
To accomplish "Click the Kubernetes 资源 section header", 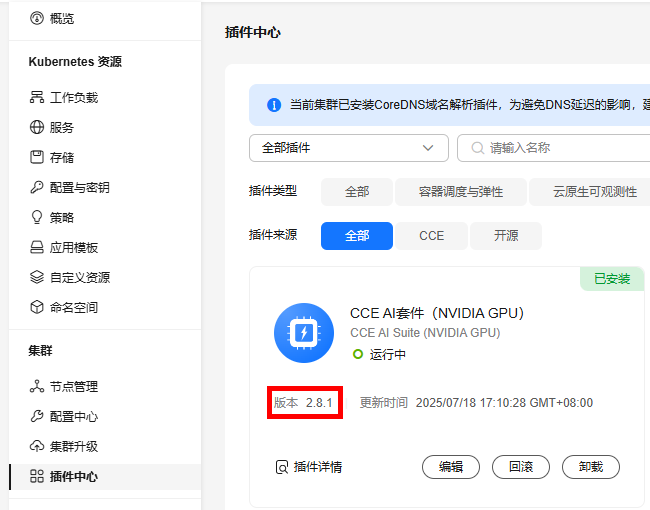I will click(x=75, y=62).
